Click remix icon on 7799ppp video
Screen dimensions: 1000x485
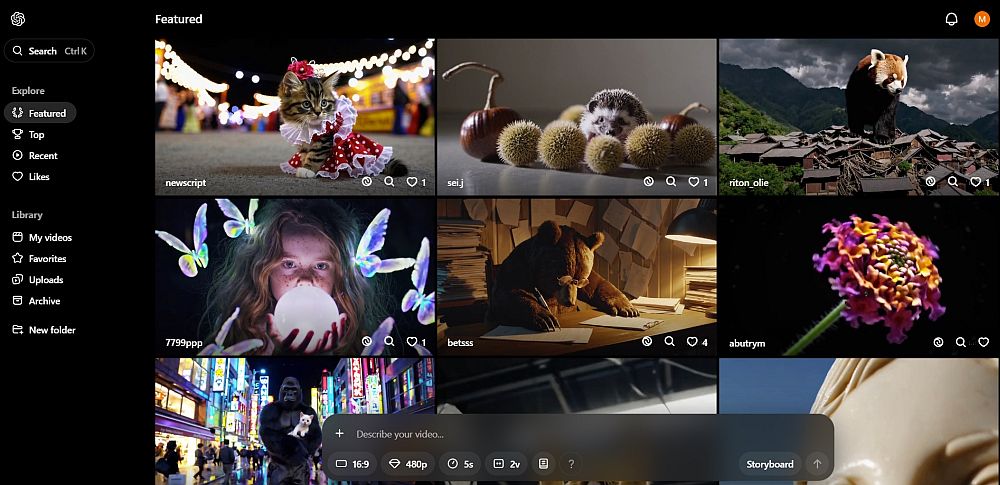coord(367,342)
